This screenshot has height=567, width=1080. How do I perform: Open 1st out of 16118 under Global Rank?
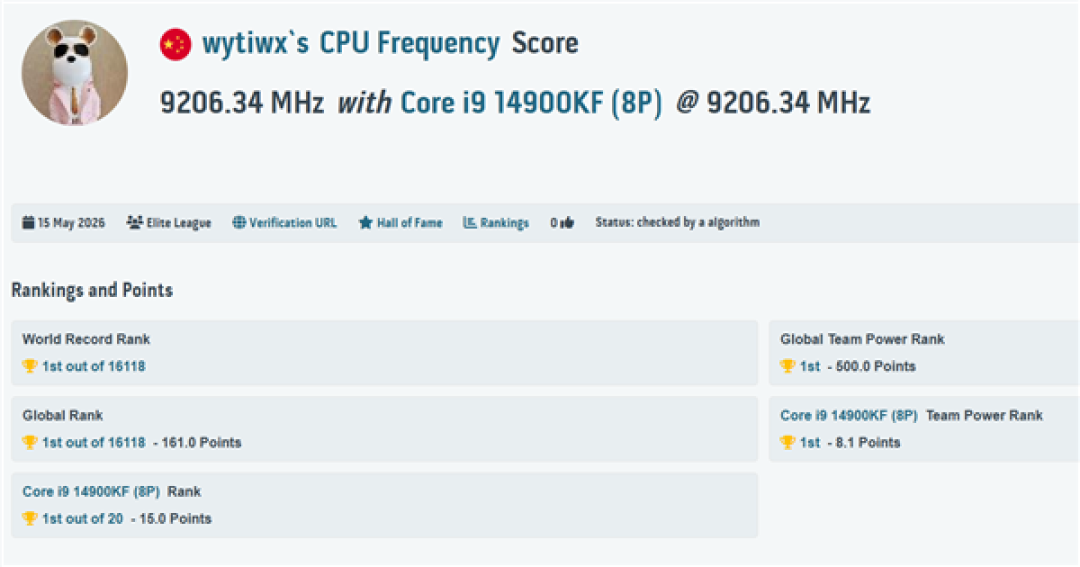point(94,443)
